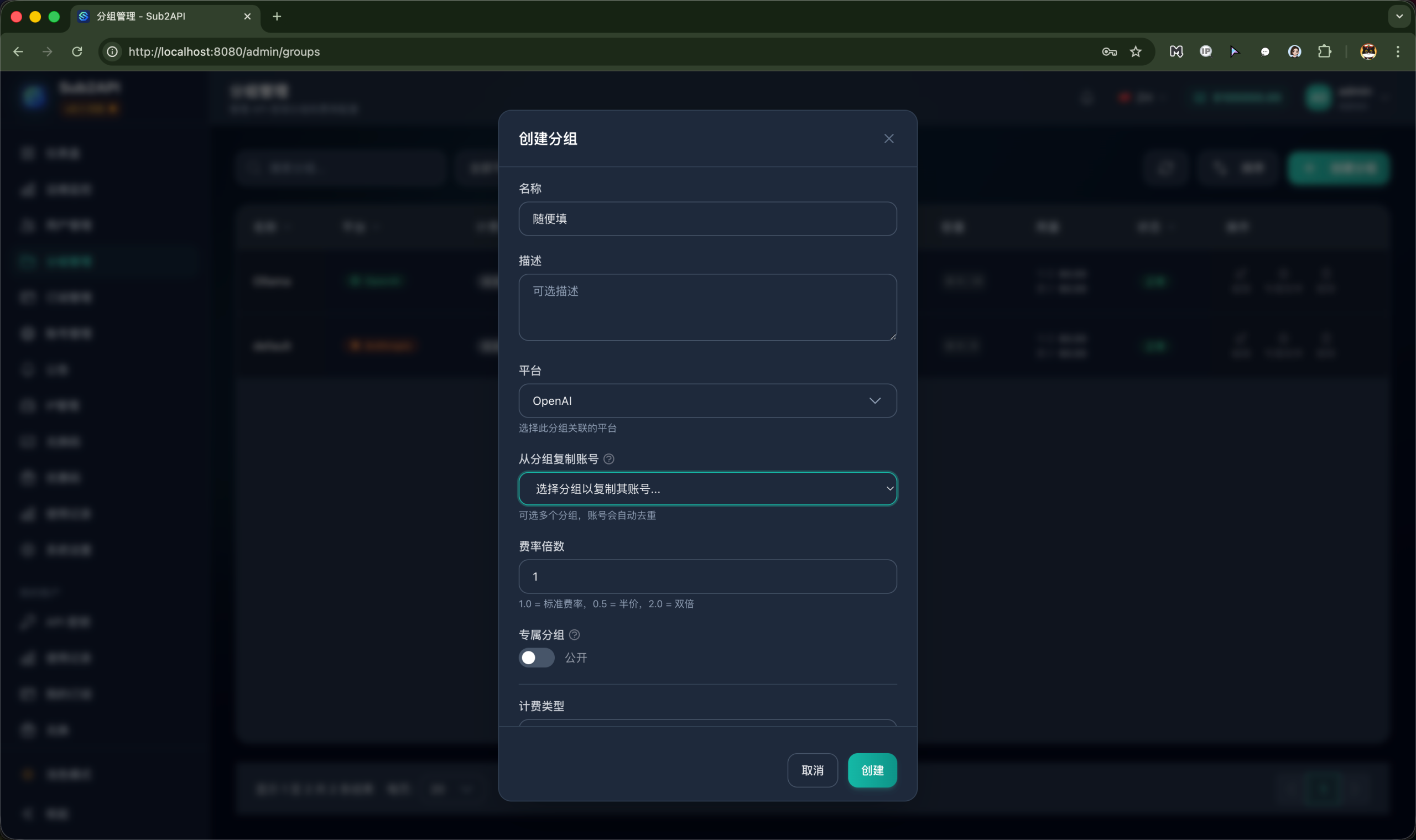Open the password key icon in address bar
This screenshot has height=840, width=1416.
[x=1108, y=51]
